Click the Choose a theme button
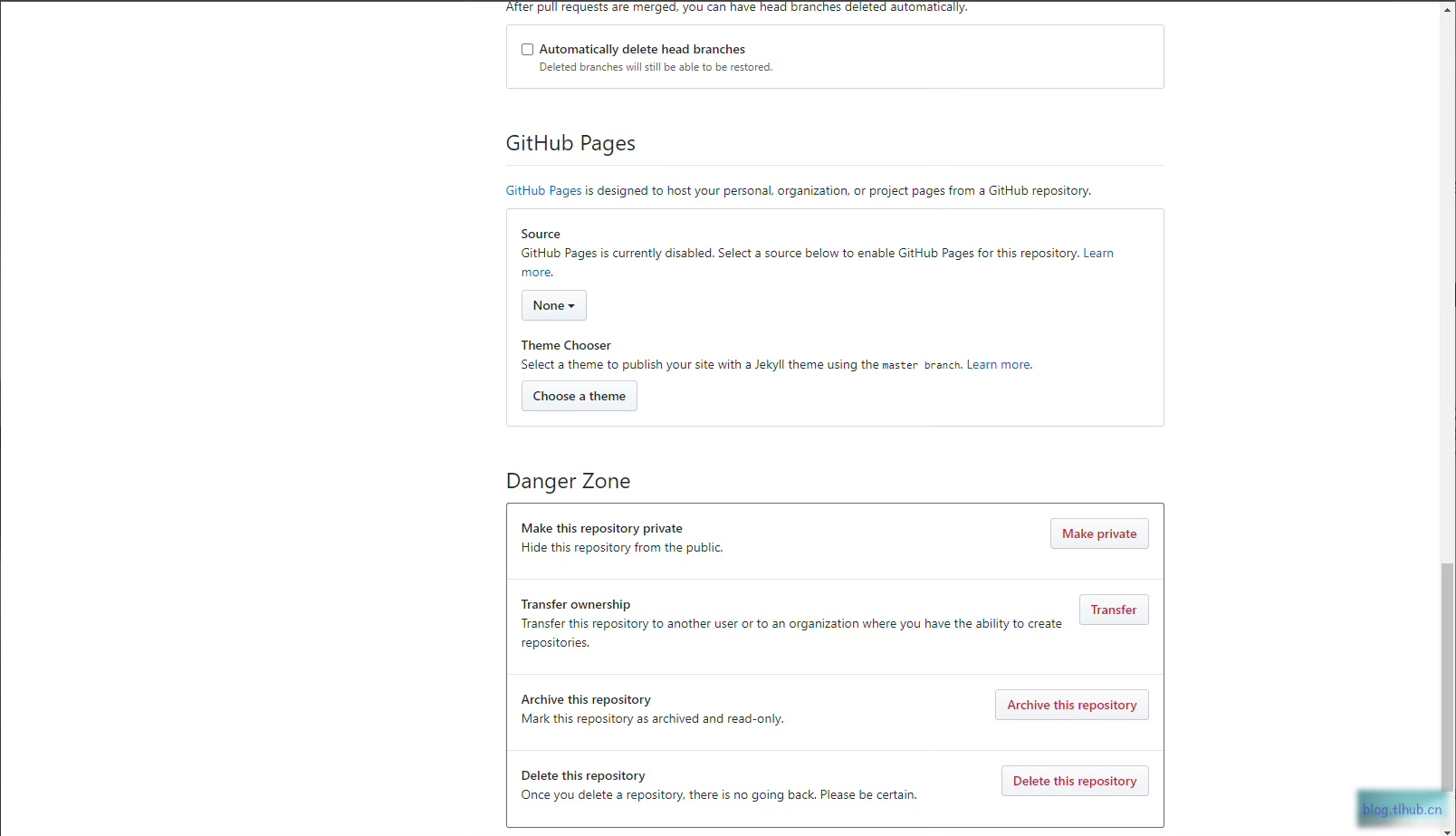The height and width of the screenshot is (836, 1456). pos(580,396)
